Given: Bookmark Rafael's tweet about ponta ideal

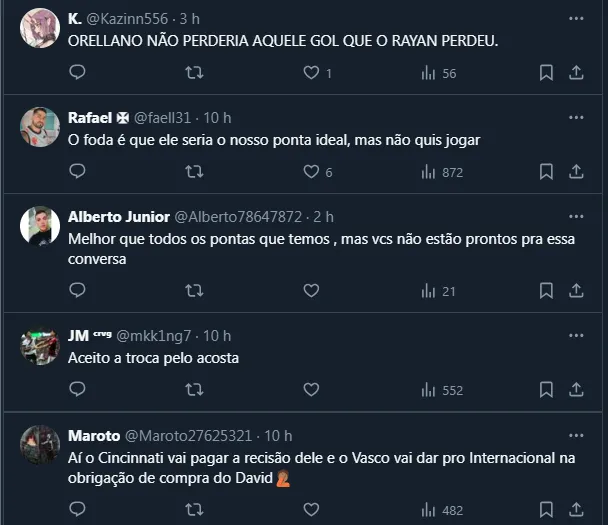Looking at the screenshot, I should pyautogui.click(x=546, y=172).
